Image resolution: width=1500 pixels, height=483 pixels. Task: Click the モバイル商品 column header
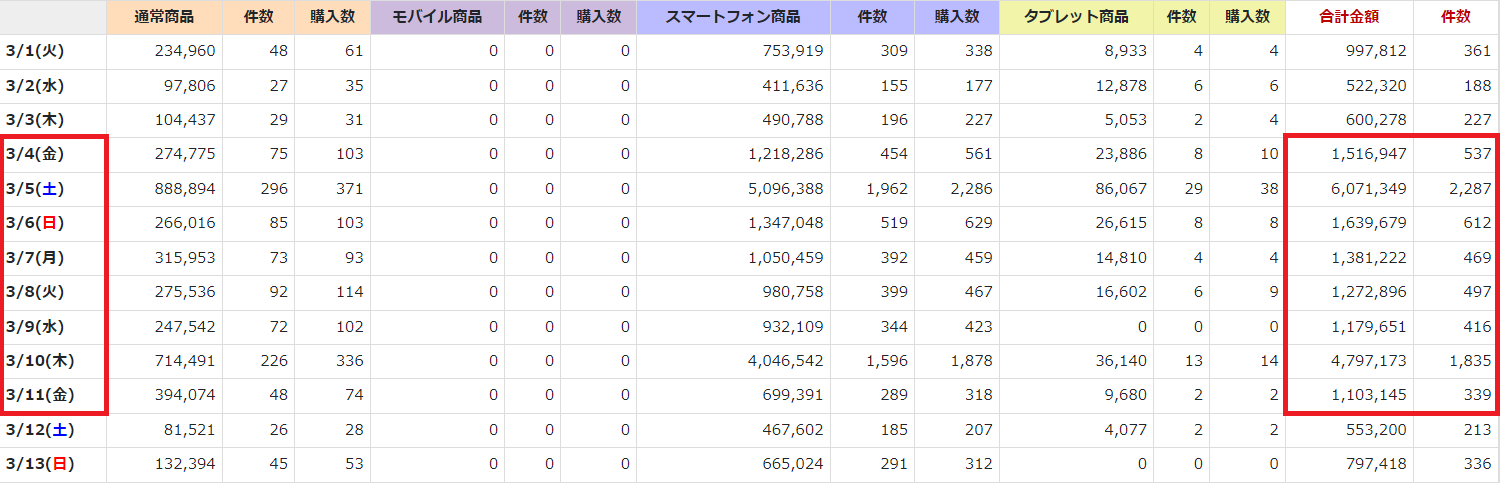[437, 17]
